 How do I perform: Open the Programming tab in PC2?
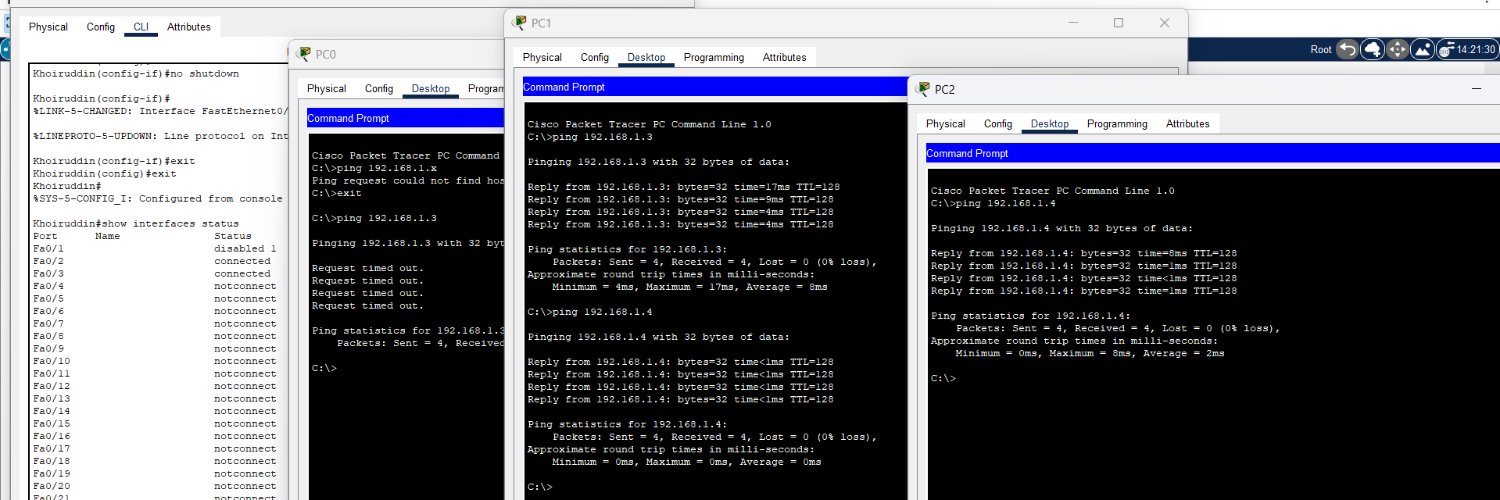[x=1117, y=124]
